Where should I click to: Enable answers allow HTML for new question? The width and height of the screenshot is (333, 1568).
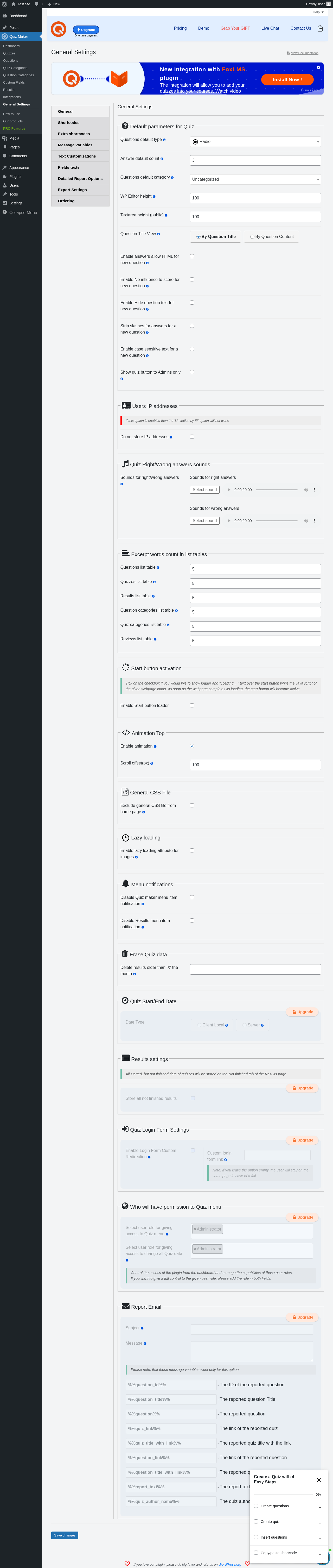pyautogui.click(x=192, y=256)
